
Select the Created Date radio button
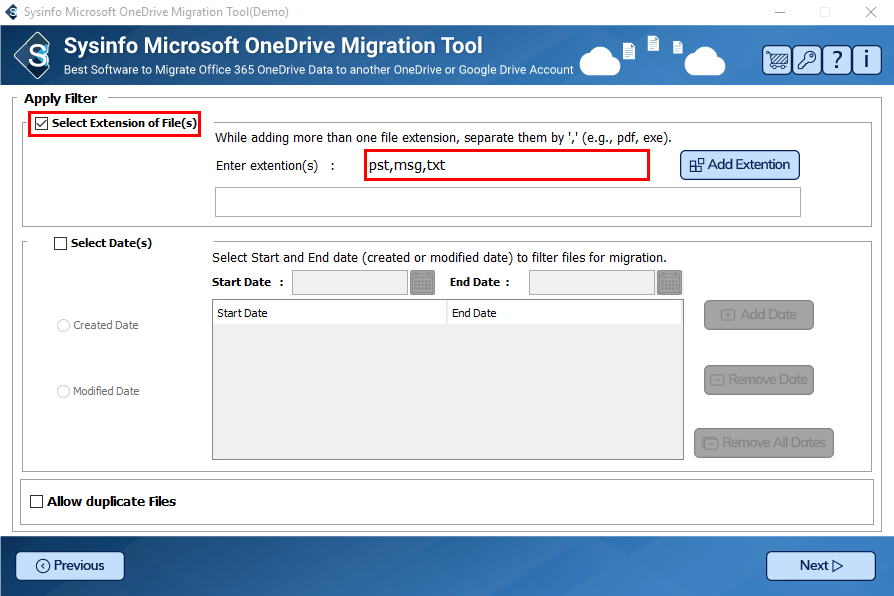pyautogui.click(x=64, y=326)
